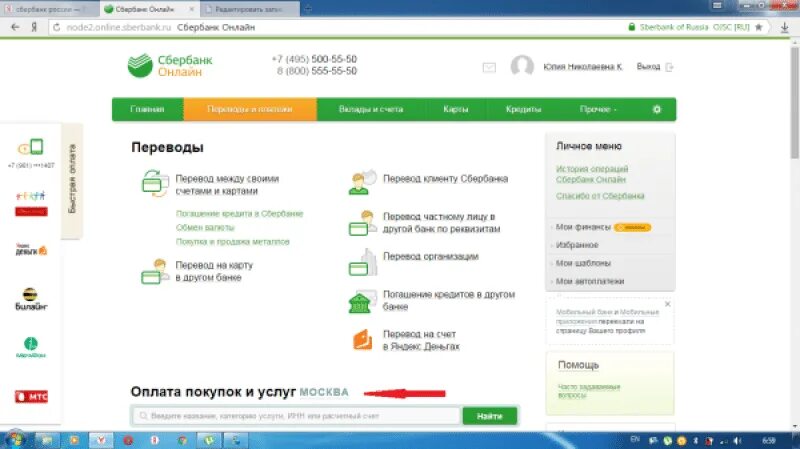Image resolution: width=800 pixels, height=449 pixels.
Task: Click transfer to Sberbank client icon
Action: point(362,182)
